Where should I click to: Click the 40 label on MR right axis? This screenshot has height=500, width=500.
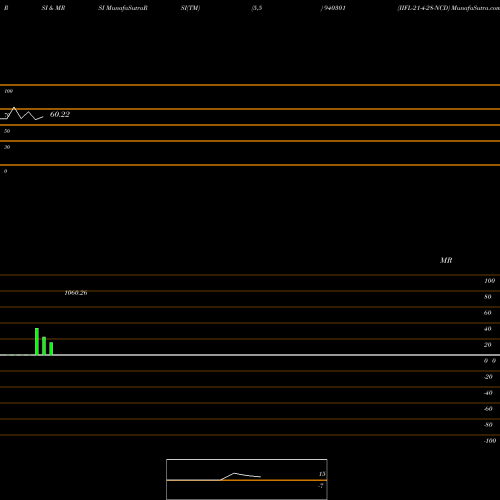[x=488, y=329]
